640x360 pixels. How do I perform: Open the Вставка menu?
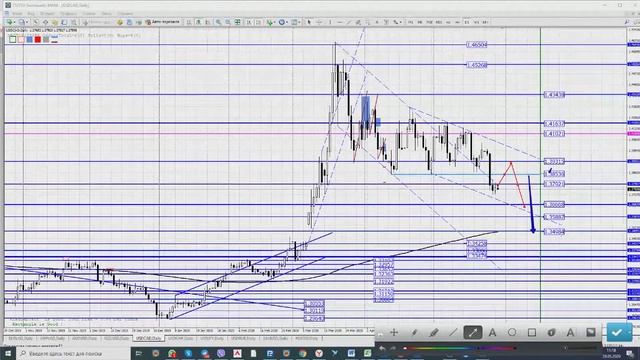pyautogui.click(x=47, y=13)
